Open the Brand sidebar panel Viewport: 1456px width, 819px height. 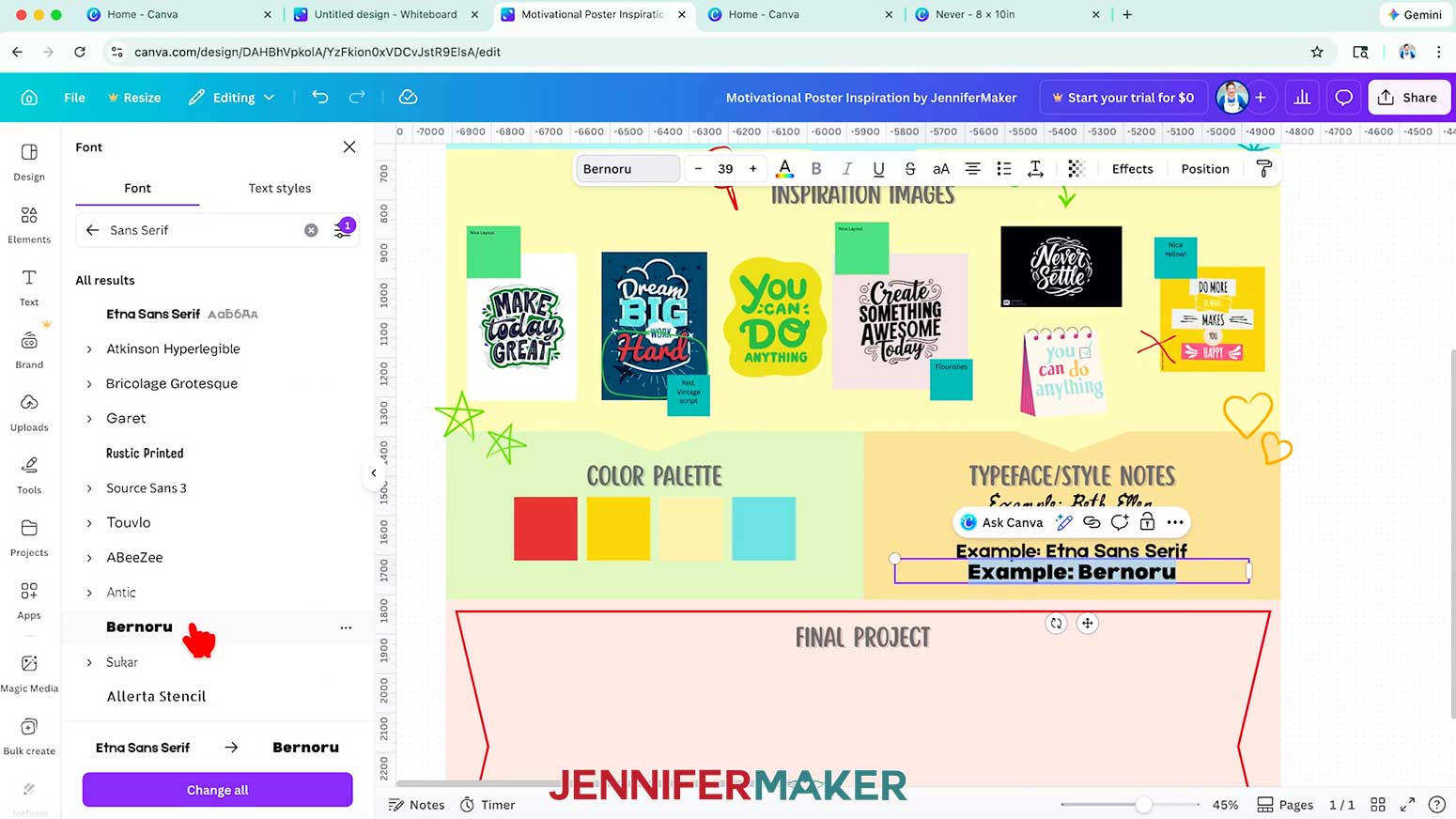29,350
